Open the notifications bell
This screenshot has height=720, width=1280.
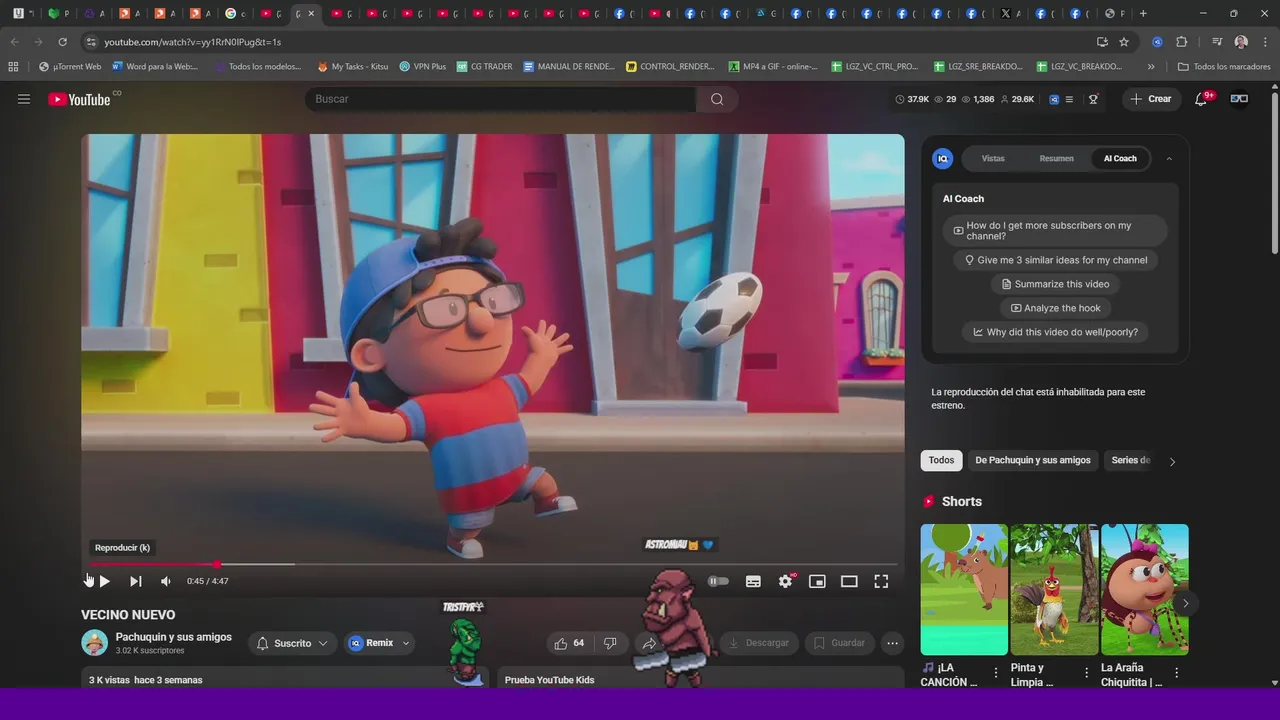pos(1201,99)
